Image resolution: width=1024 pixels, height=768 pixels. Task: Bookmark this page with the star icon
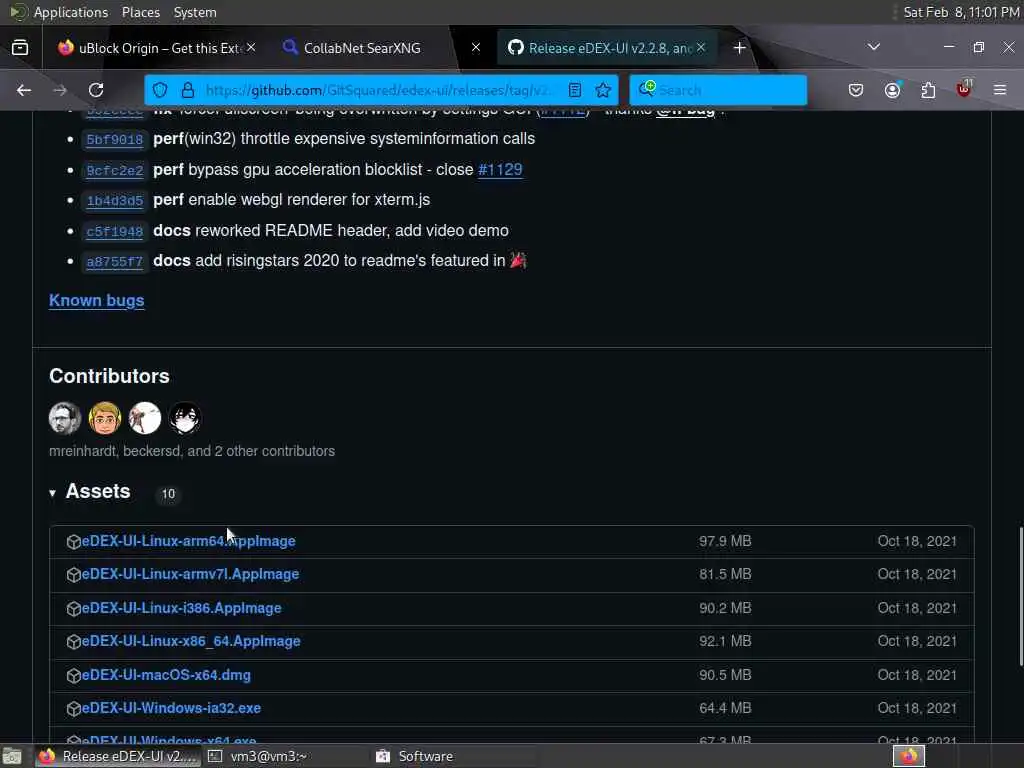[603, 90]
